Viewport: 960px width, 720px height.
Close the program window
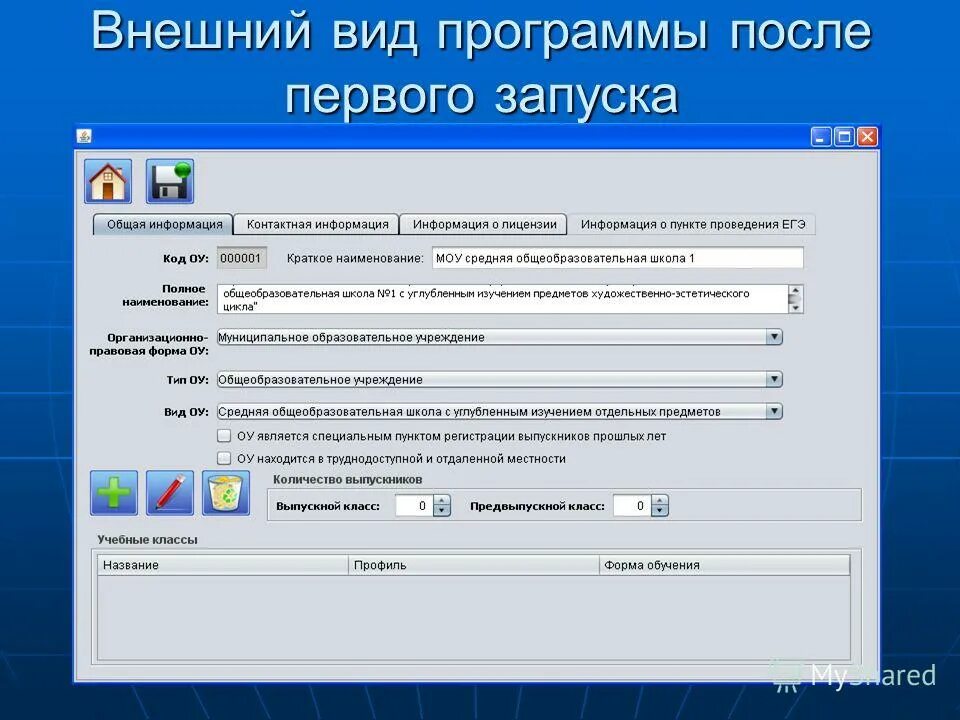[867, 137]
